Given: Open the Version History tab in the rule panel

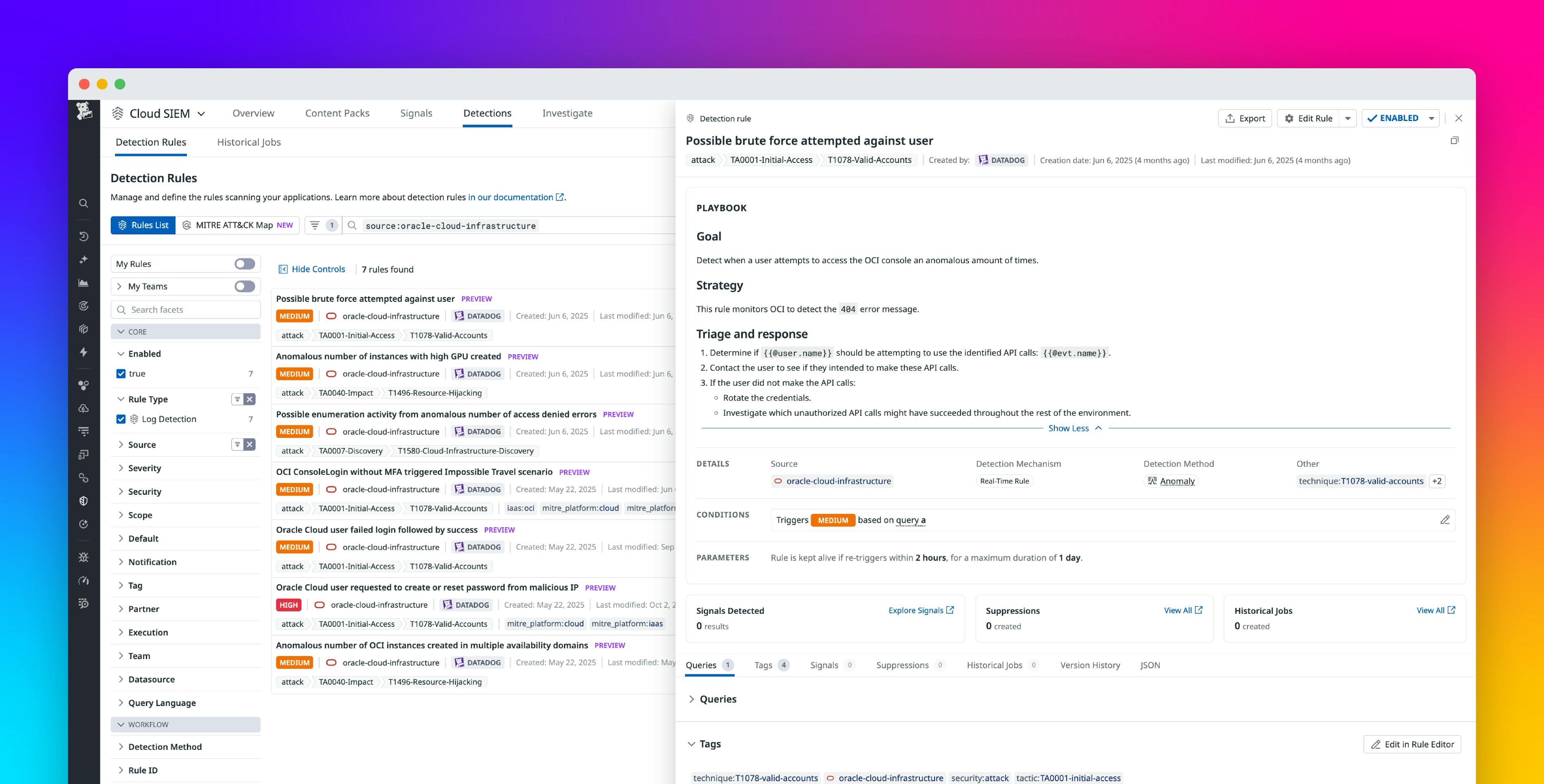Looking at the screenshot, I should pos(1090,665).
